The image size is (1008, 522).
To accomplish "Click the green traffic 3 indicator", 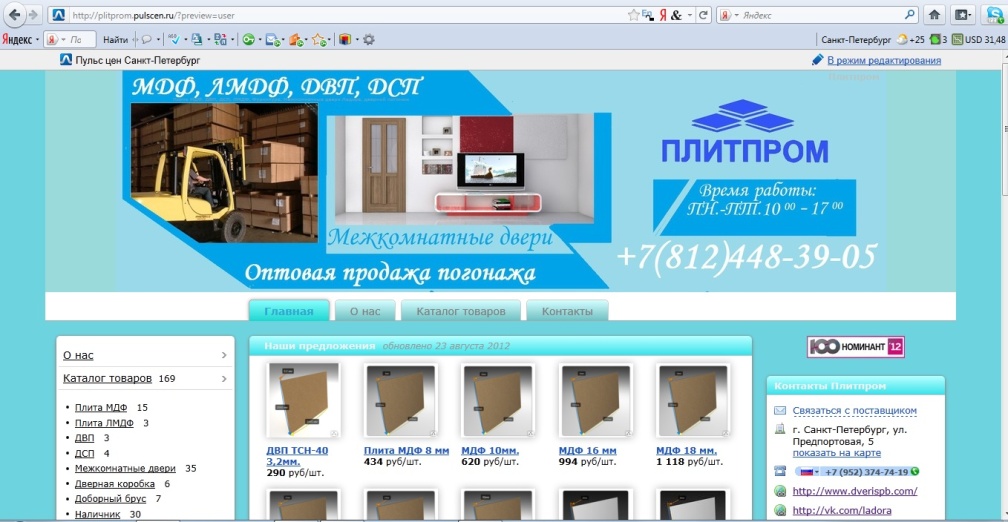I will click(x=939, y=40).
